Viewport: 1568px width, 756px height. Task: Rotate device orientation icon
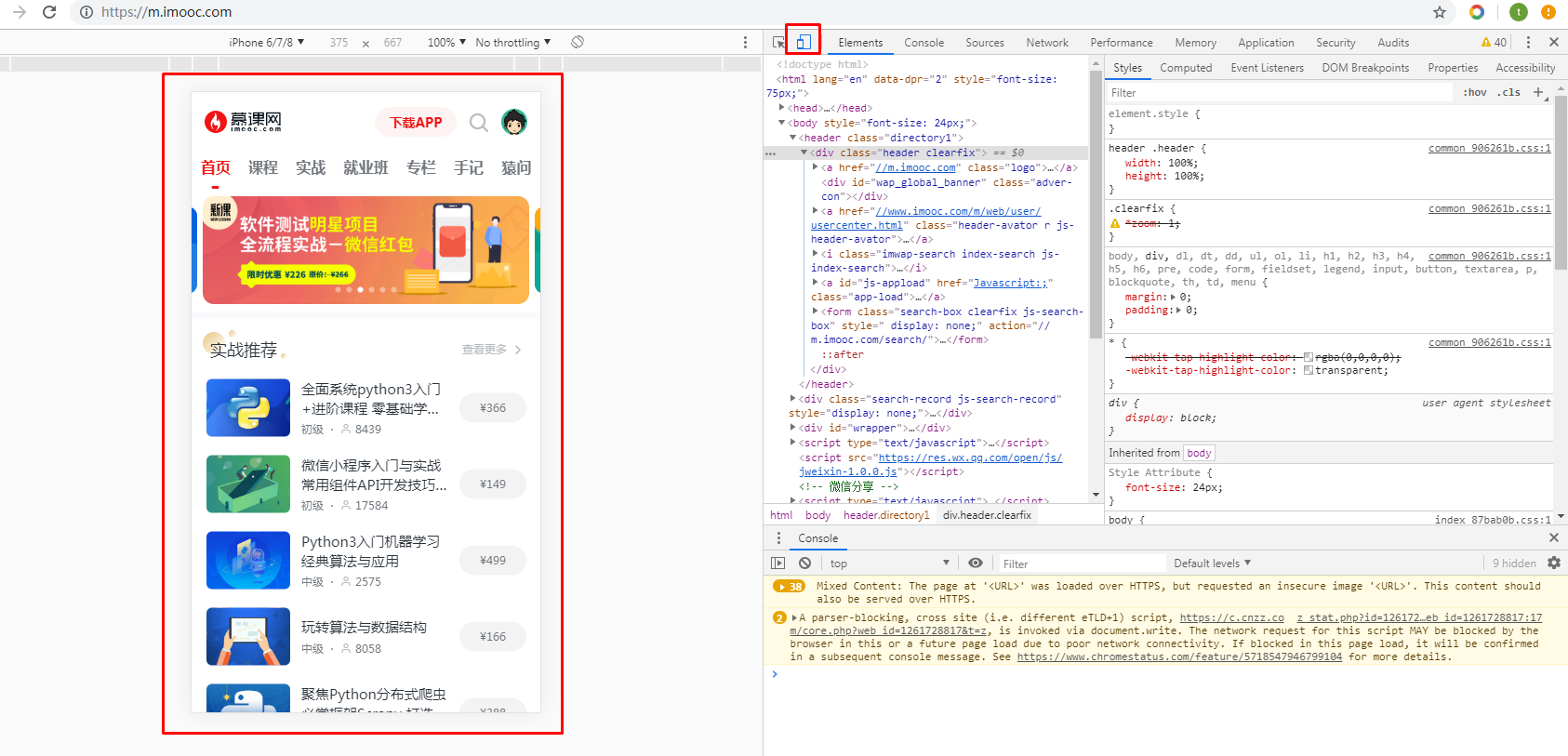click(x=578, y=42)
